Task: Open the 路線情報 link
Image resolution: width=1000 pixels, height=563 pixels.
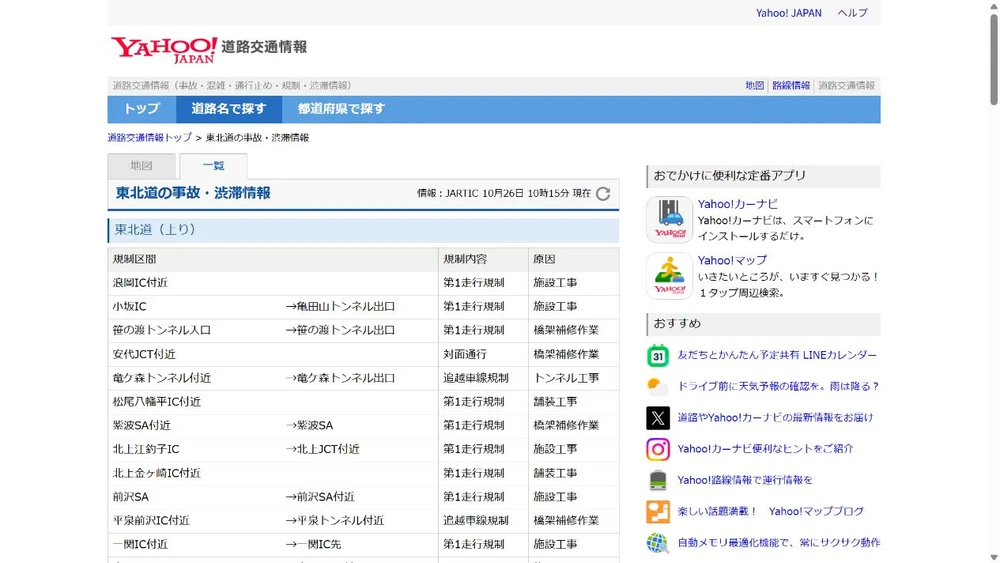Action: (791, 85)
